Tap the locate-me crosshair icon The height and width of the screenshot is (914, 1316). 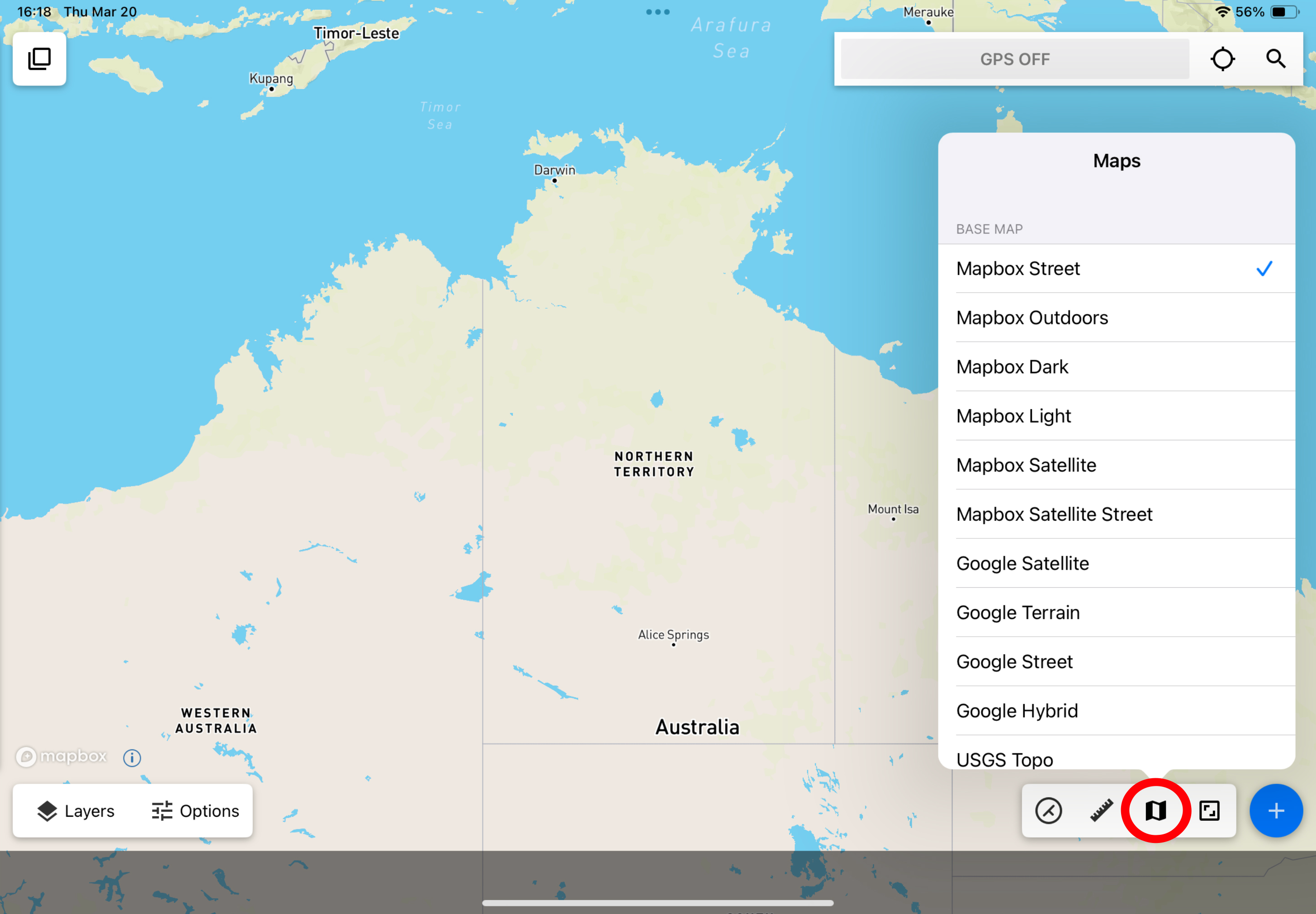coord(1223,59)
